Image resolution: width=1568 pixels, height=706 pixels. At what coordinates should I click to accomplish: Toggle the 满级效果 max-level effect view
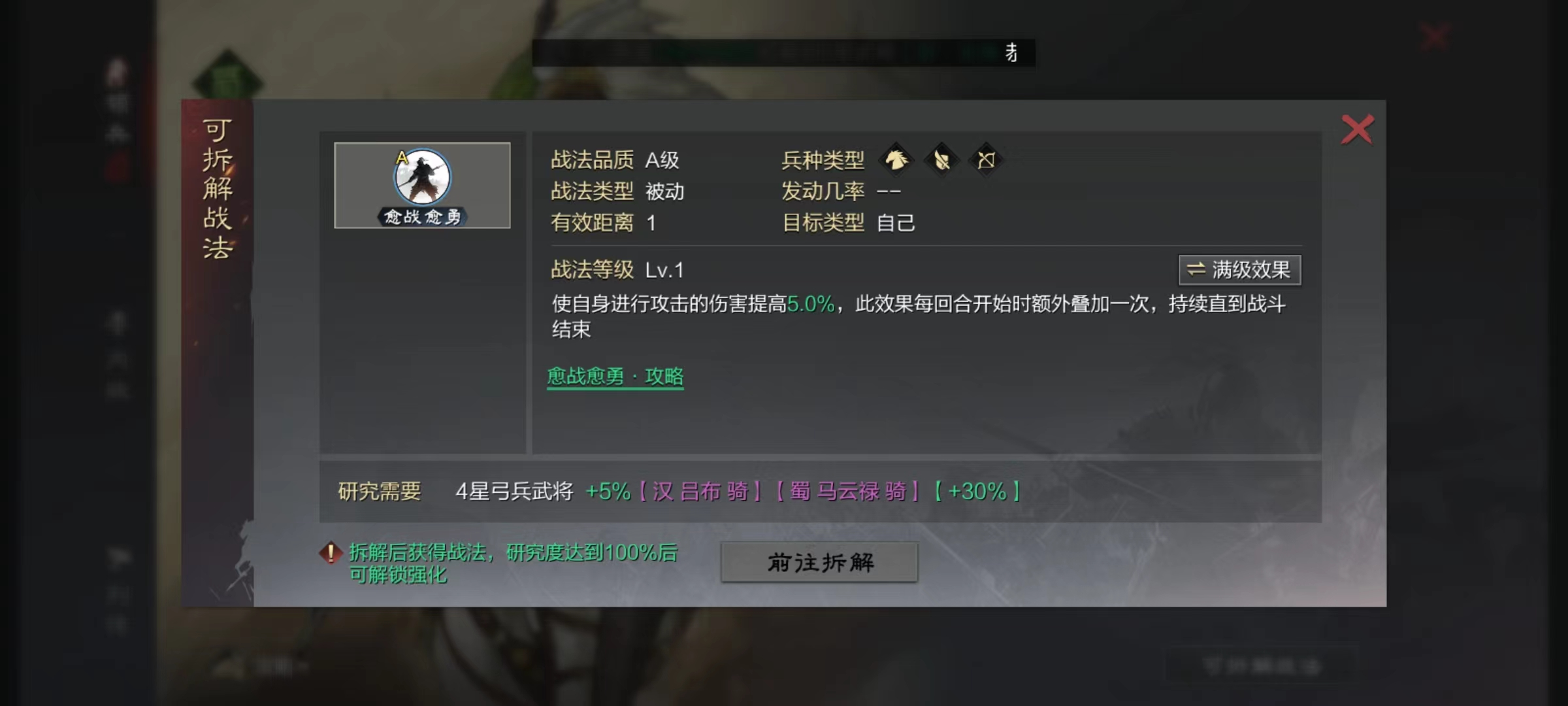(x=1239, y=270)
